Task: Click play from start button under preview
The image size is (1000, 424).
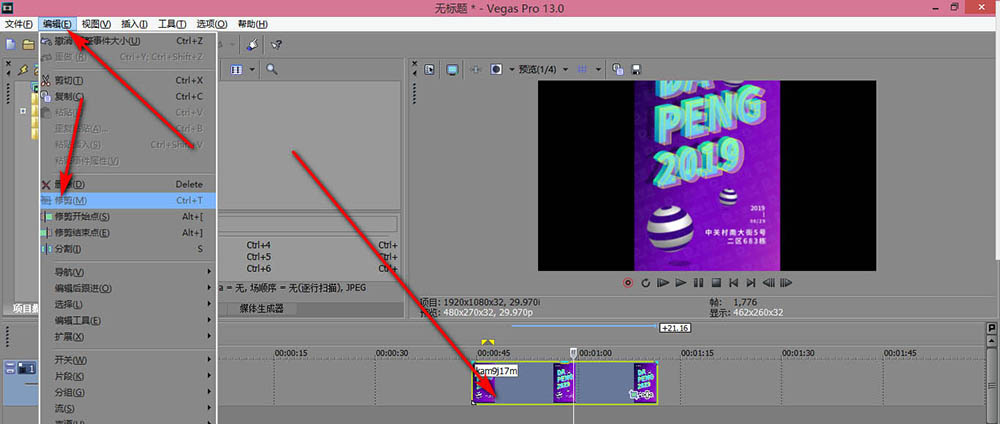Action: 663,282
